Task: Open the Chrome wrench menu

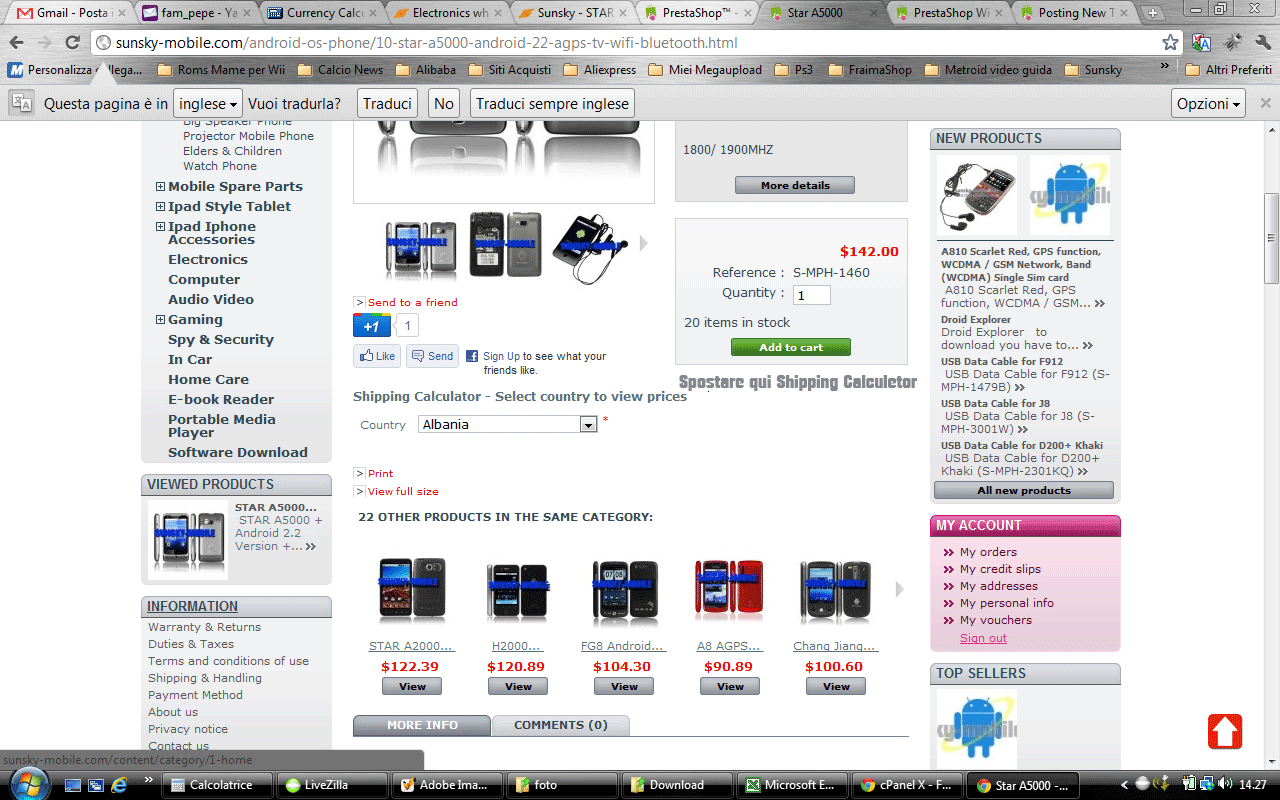Action: pos(1262,43)
